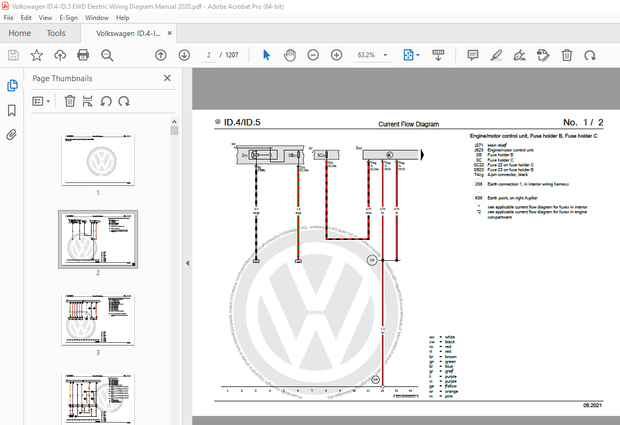Open the Help menu

(x=123, y=18)
